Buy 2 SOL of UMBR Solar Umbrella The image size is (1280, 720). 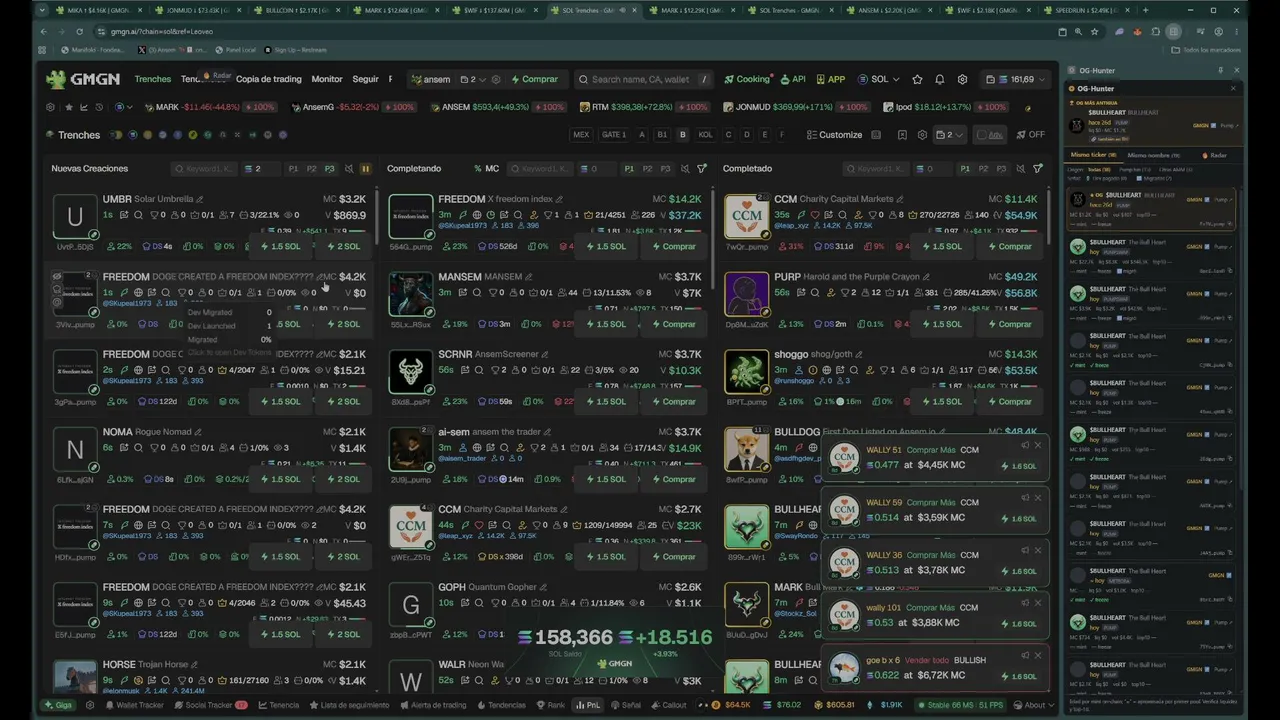(343, 246)
